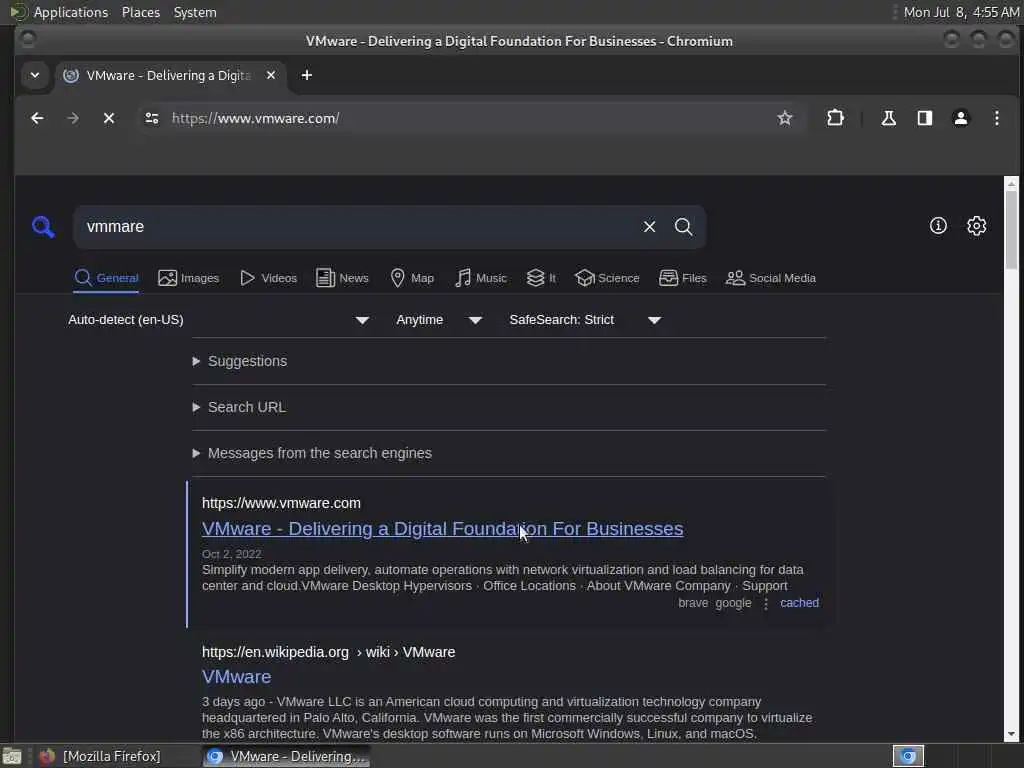Go back using the browser back arrow
This screenshot has width=1024, height=768.
(x=37, y=118)
